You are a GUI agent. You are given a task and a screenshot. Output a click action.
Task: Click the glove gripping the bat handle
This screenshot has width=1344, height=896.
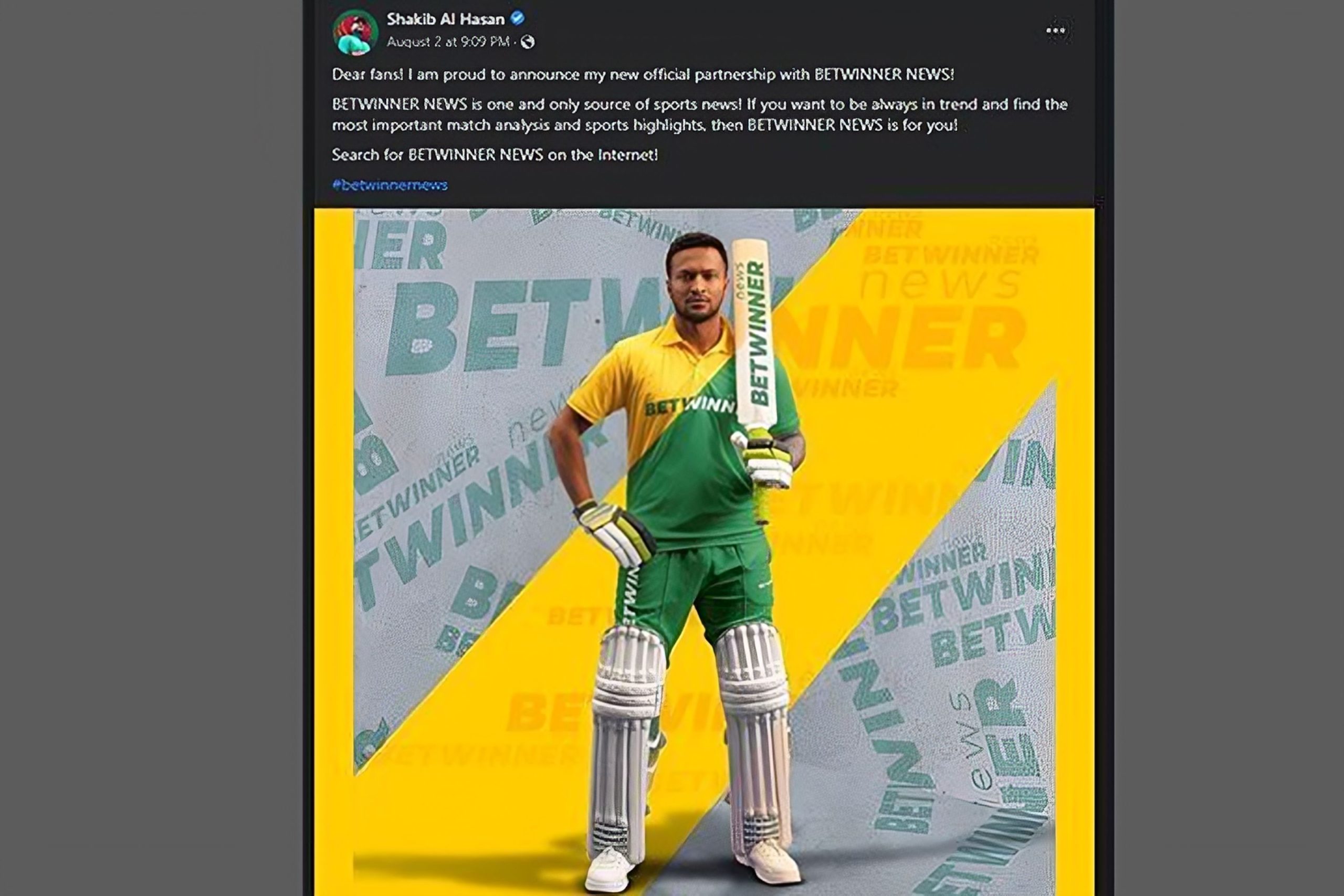point(764,460)
